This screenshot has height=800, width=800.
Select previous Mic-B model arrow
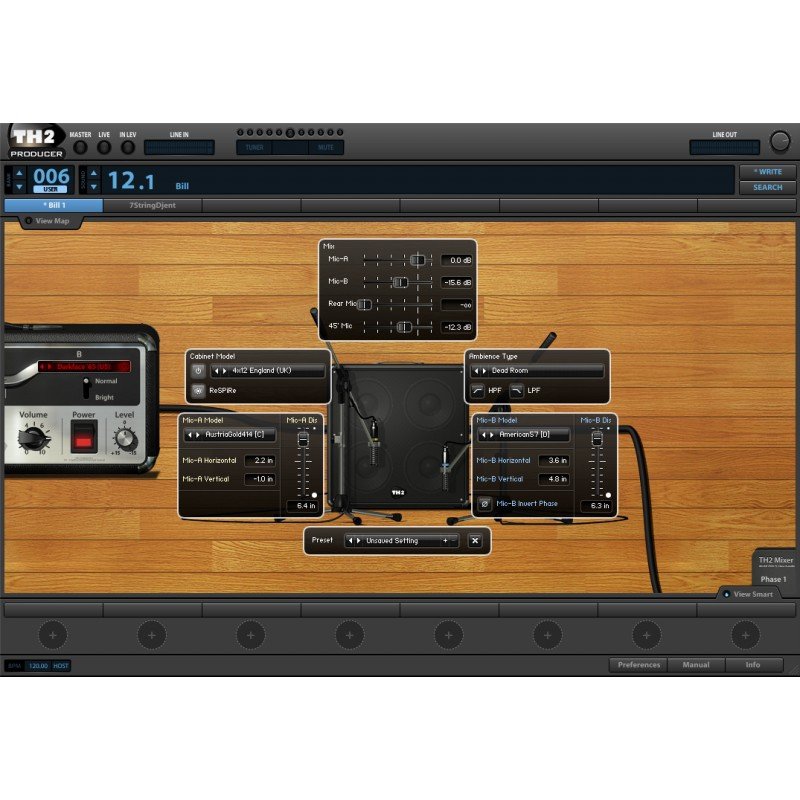point(484,435)
